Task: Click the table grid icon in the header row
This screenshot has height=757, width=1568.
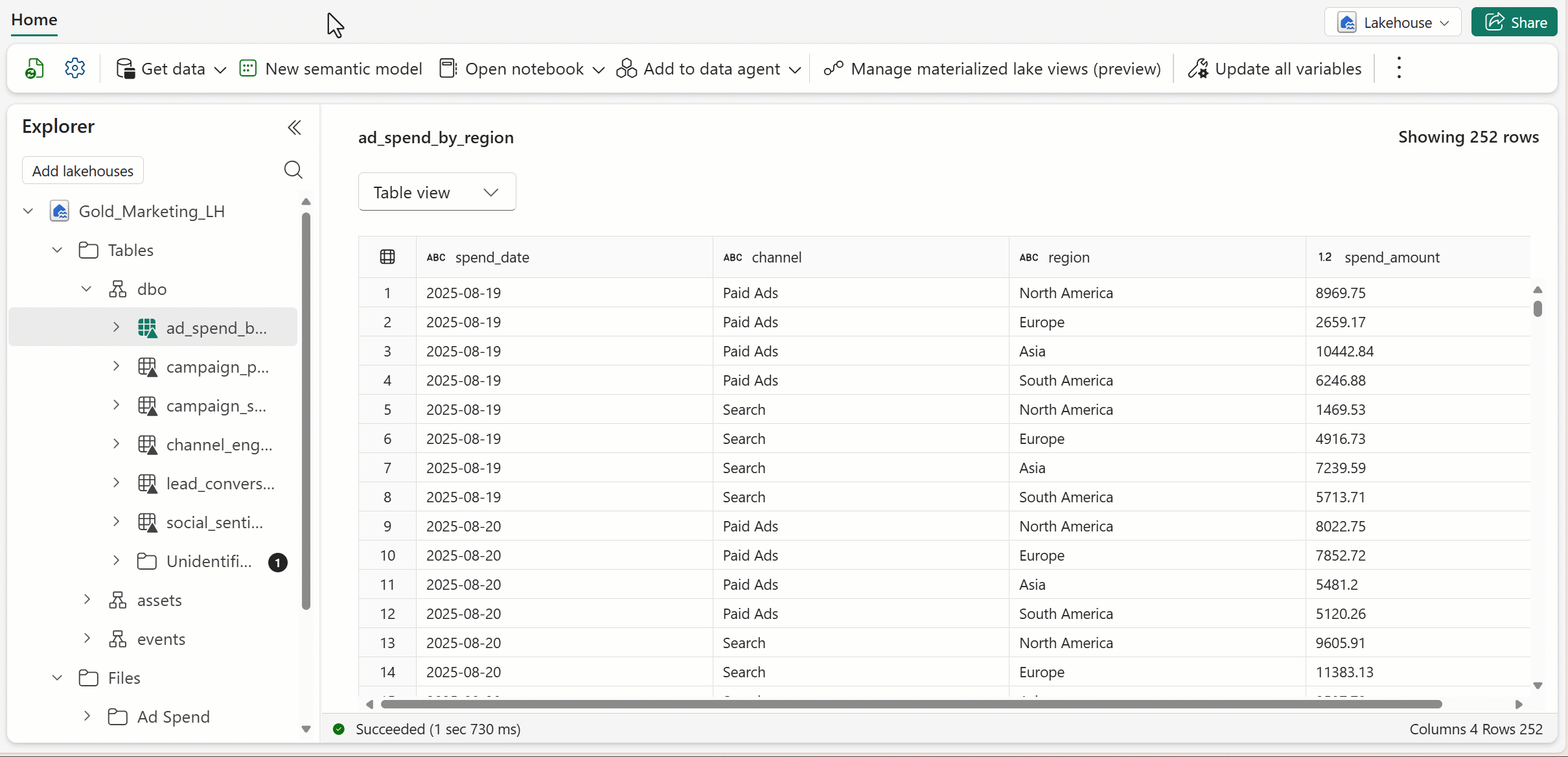Action: coord(387,257)
